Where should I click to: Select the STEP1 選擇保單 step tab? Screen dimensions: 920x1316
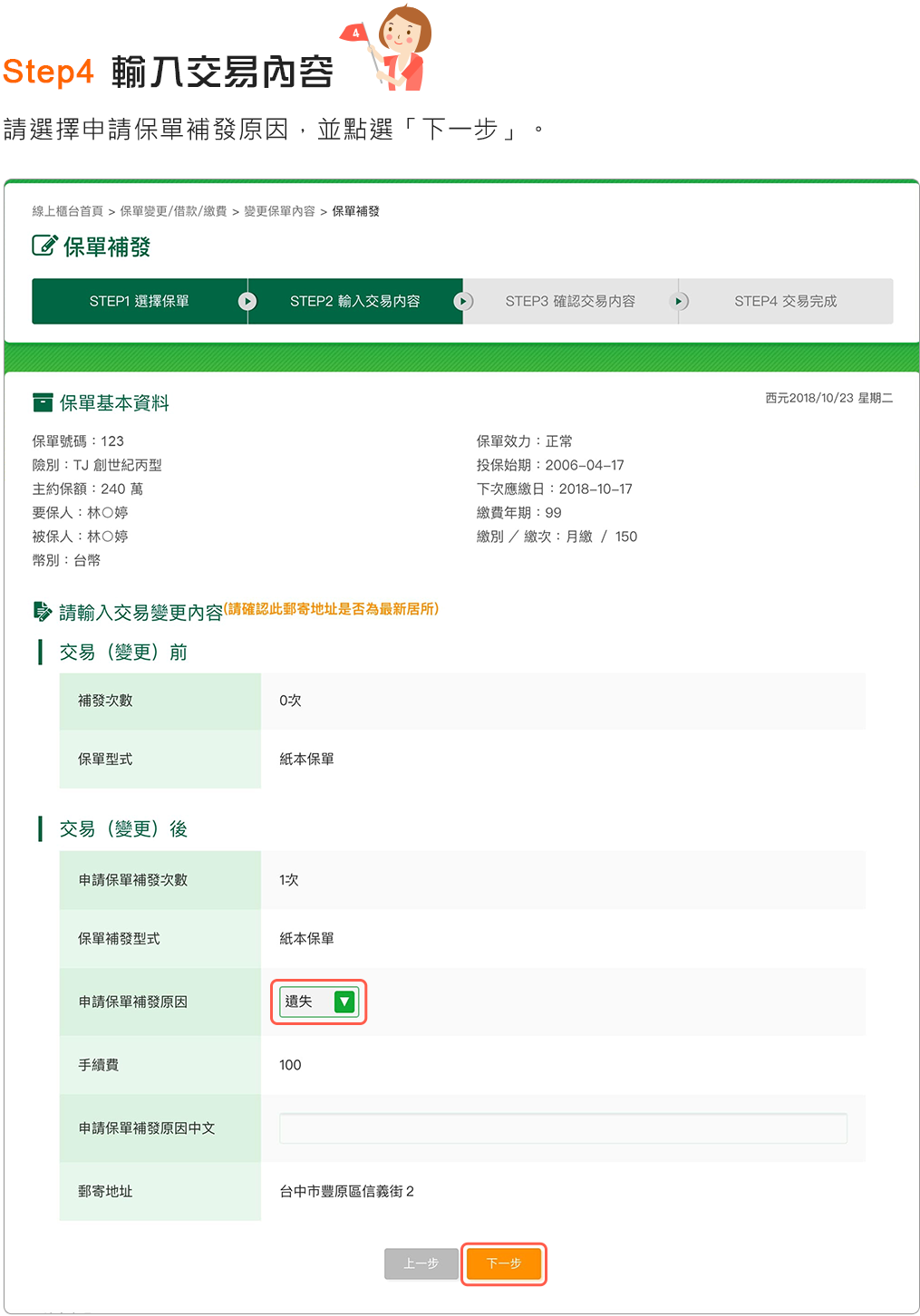click(139, 301)
